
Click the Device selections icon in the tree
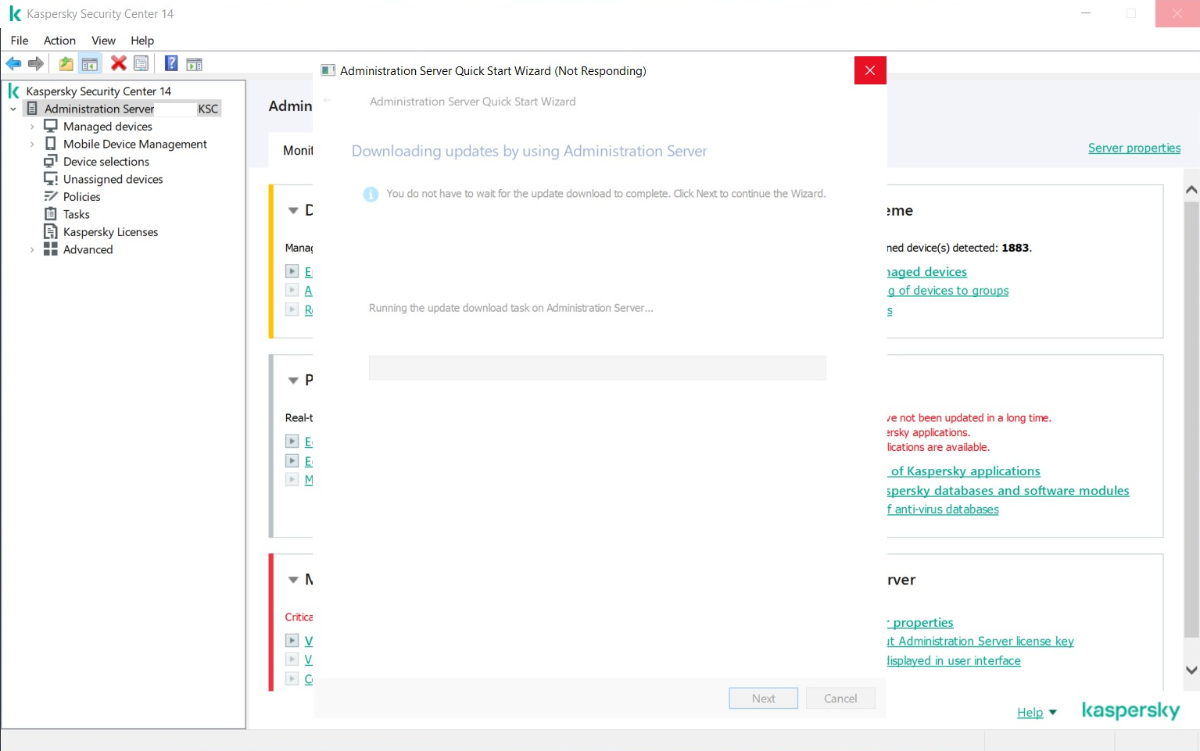[x=51, y=162]
